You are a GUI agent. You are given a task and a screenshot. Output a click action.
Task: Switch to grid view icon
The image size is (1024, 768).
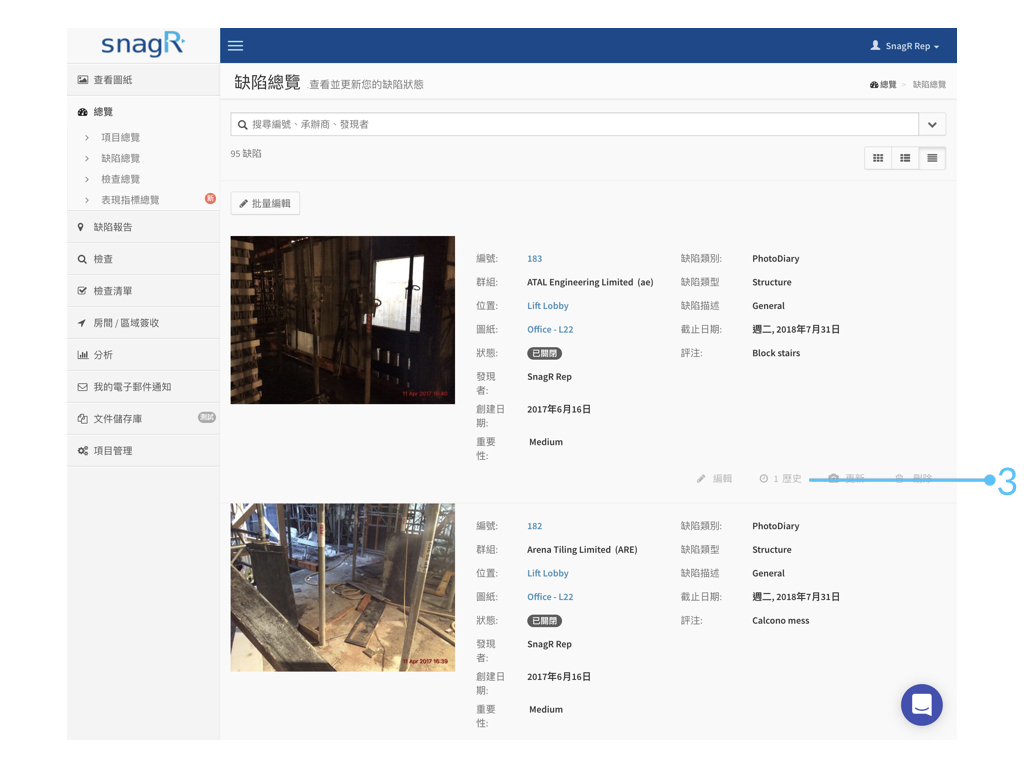point(878,158)
